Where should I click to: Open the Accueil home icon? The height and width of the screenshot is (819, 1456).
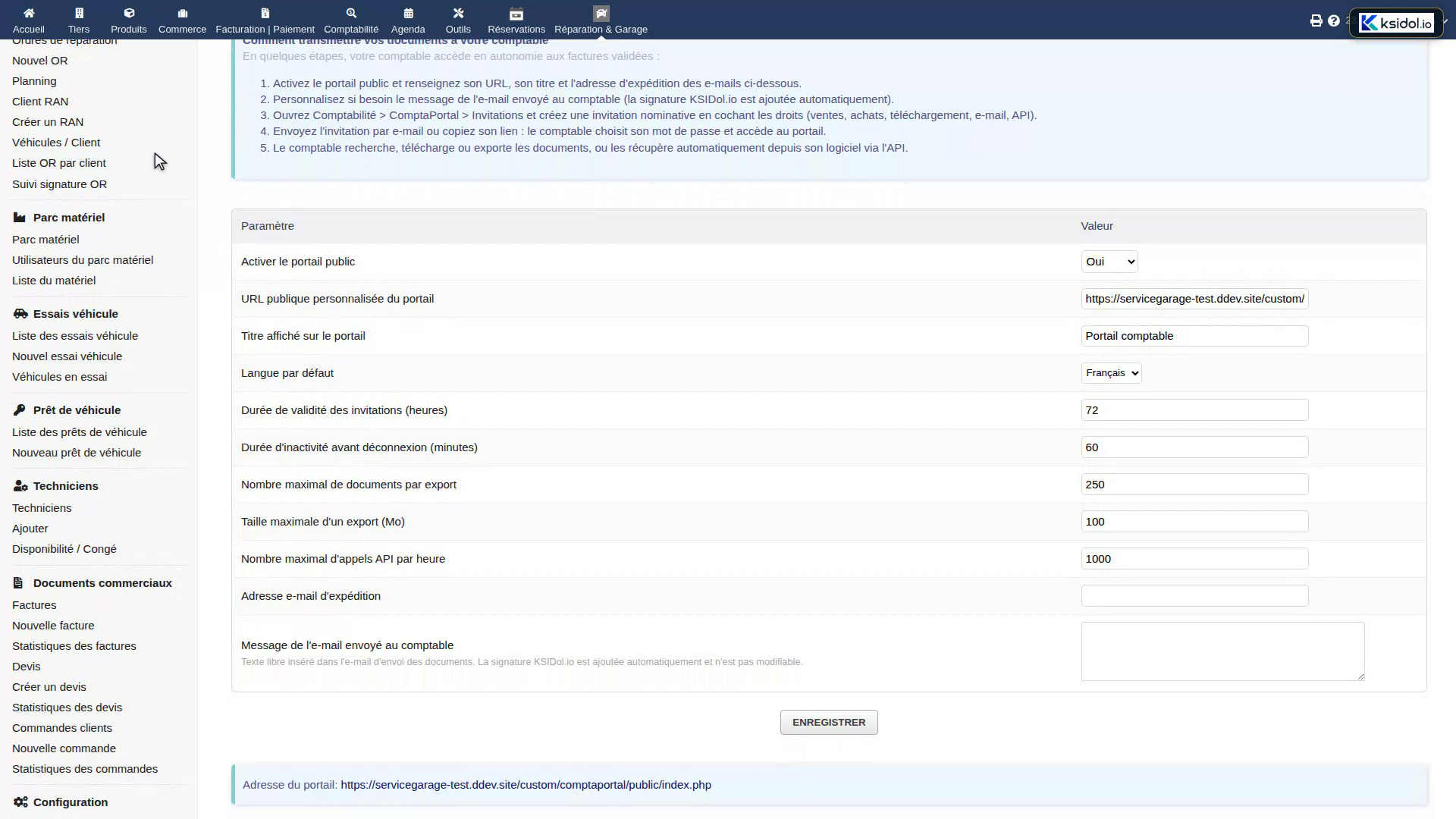pyautogui.click(x=29, y=13)
